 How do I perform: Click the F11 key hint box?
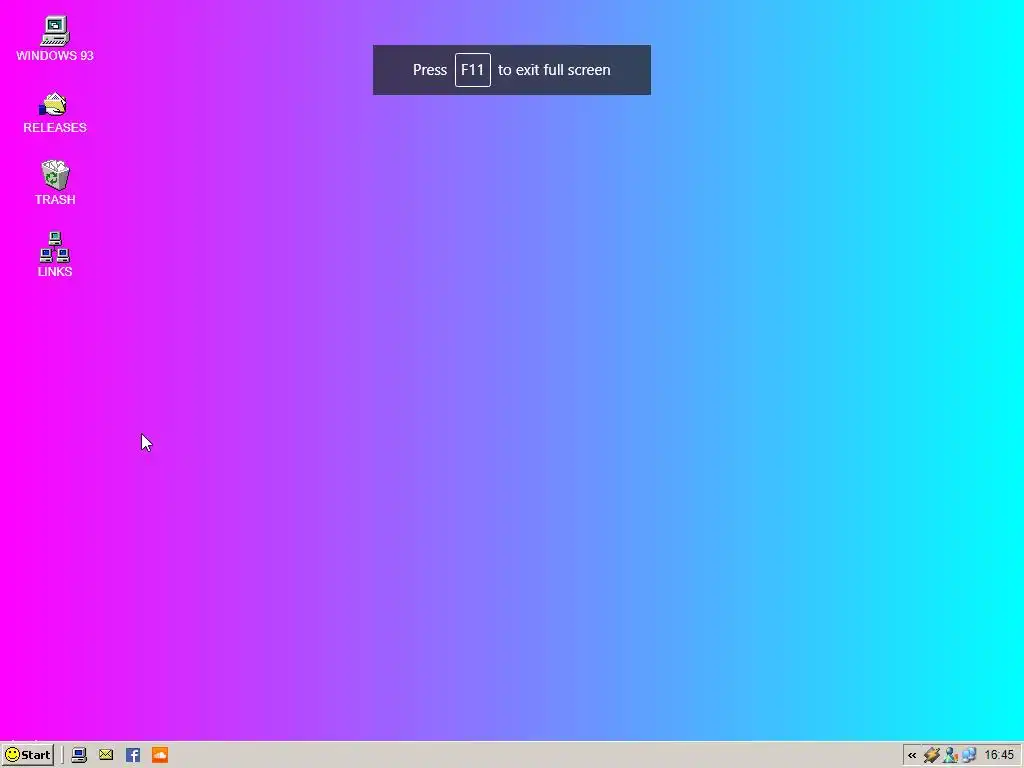[473, 70]
